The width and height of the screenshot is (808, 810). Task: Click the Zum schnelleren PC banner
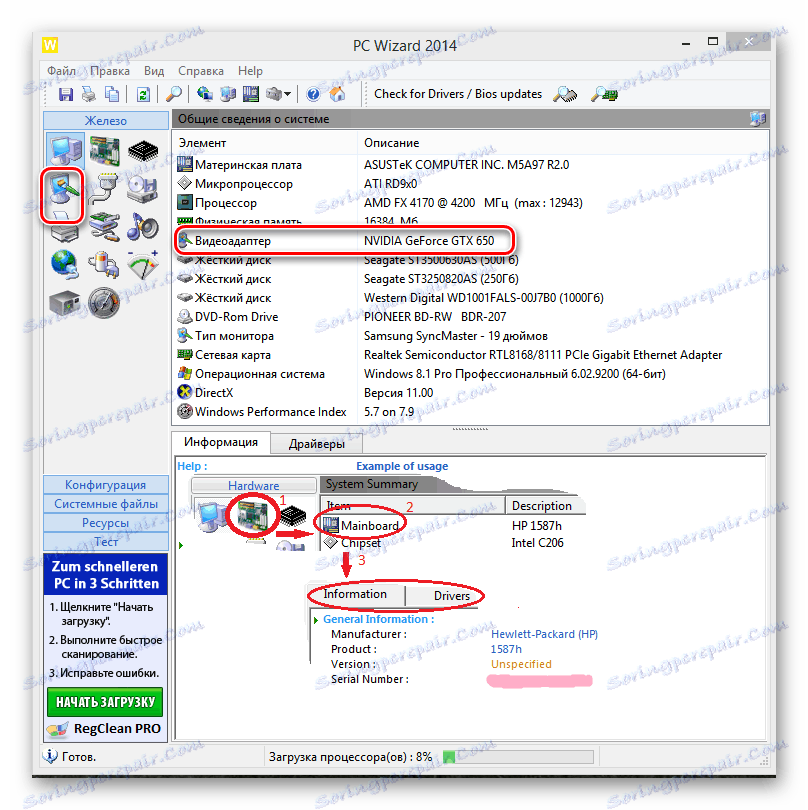pyautogui.click(x=105, y=575)
